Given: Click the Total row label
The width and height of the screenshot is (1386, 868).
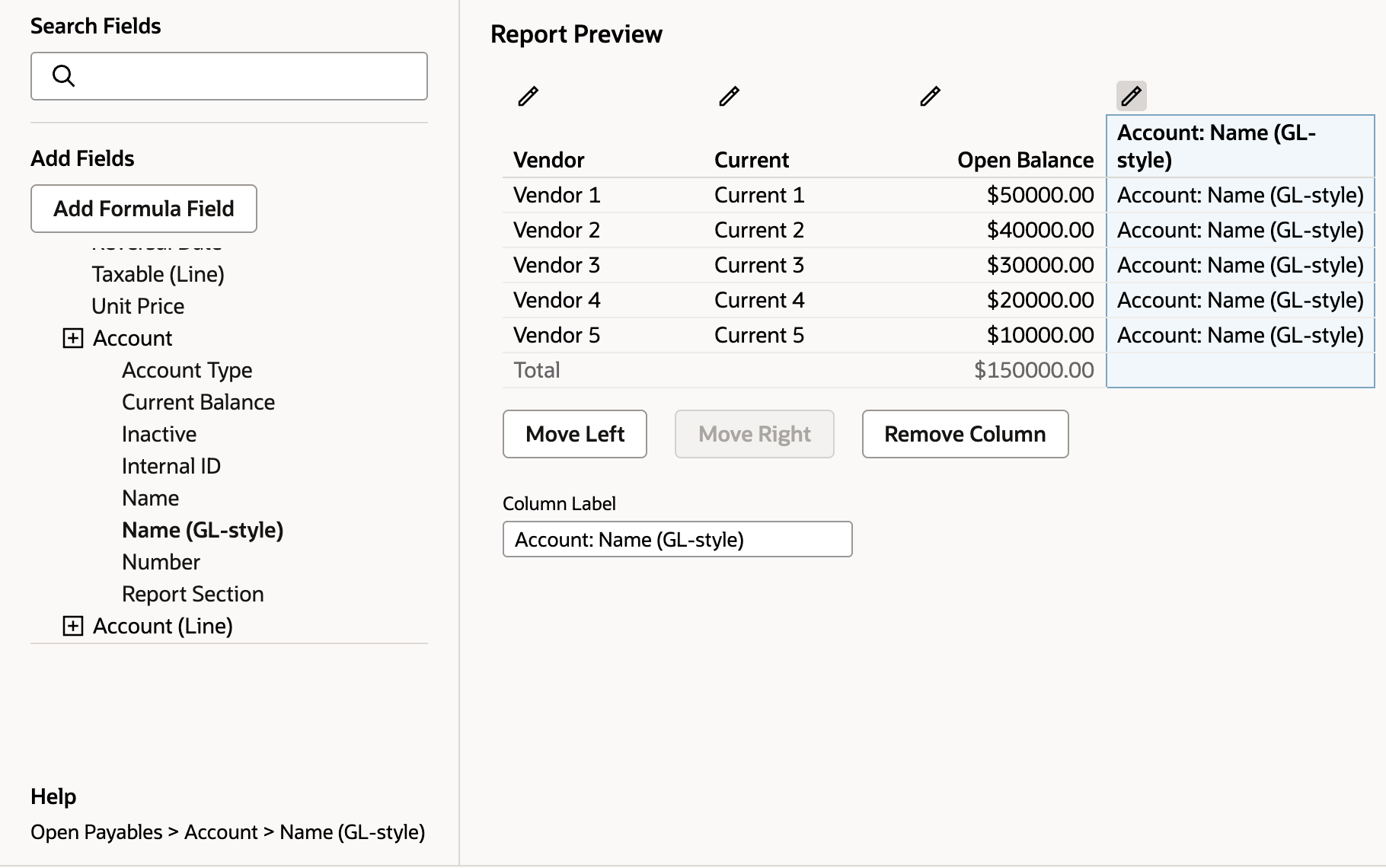Looking at the screenshot, I should (537, 370).
